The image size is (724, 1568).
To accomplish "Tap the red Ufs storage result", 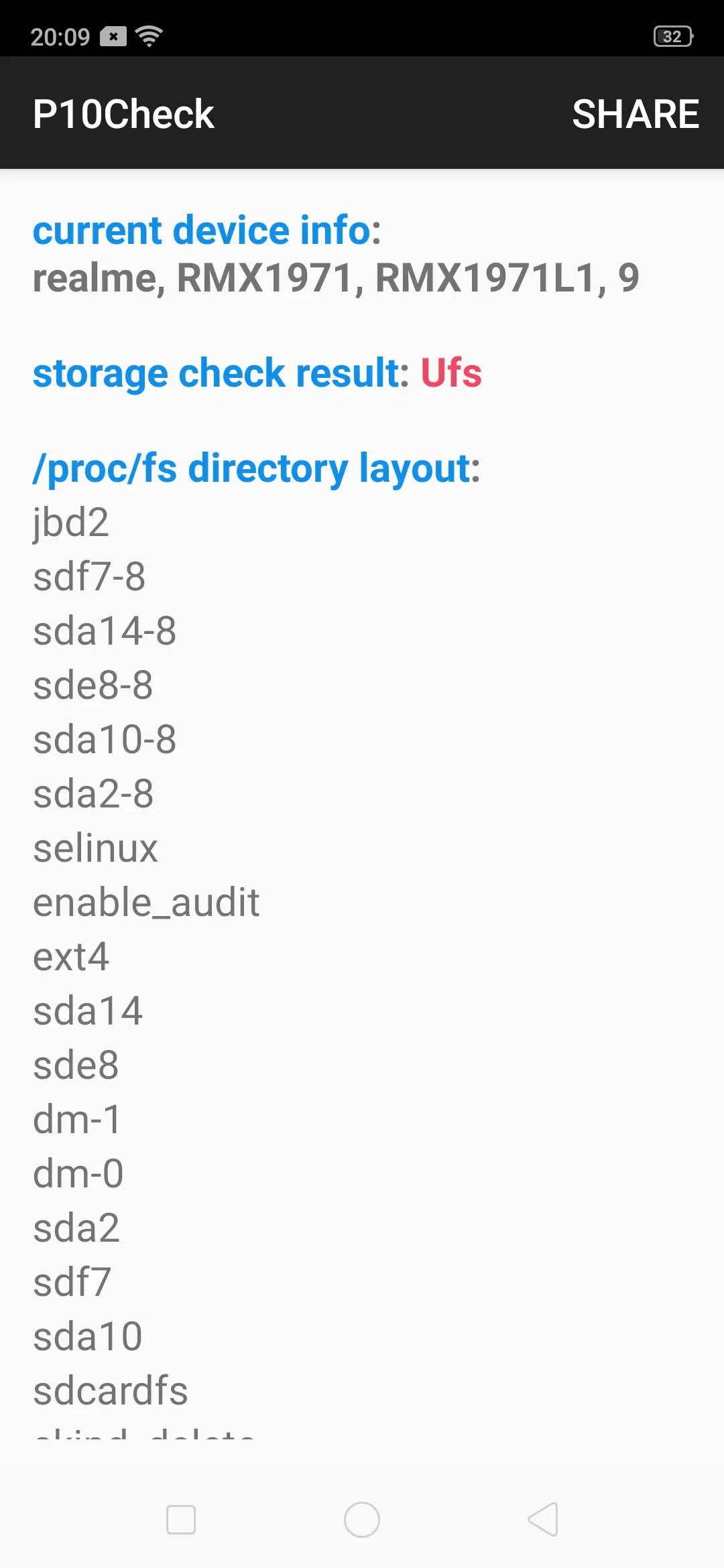I will point(451,373).
